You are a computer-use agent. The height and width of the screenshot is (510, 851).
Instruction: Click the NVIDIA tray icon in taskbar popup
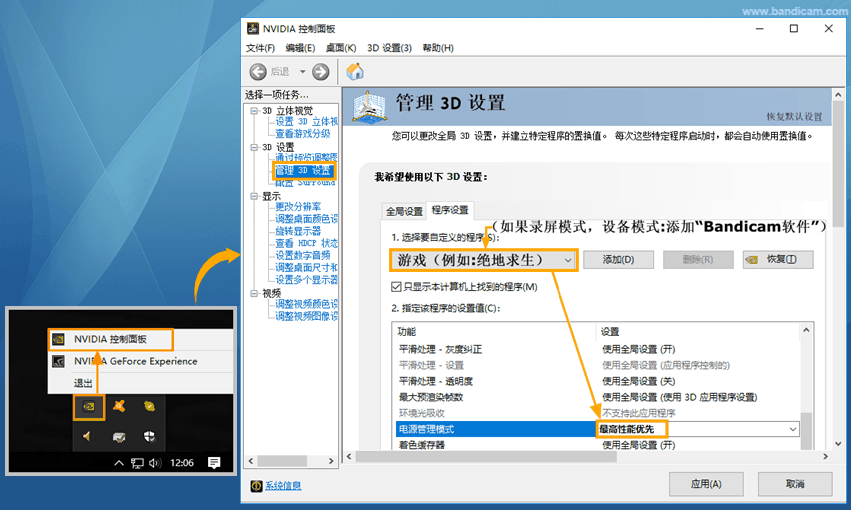pyautogui.click(x=89, y=406)
